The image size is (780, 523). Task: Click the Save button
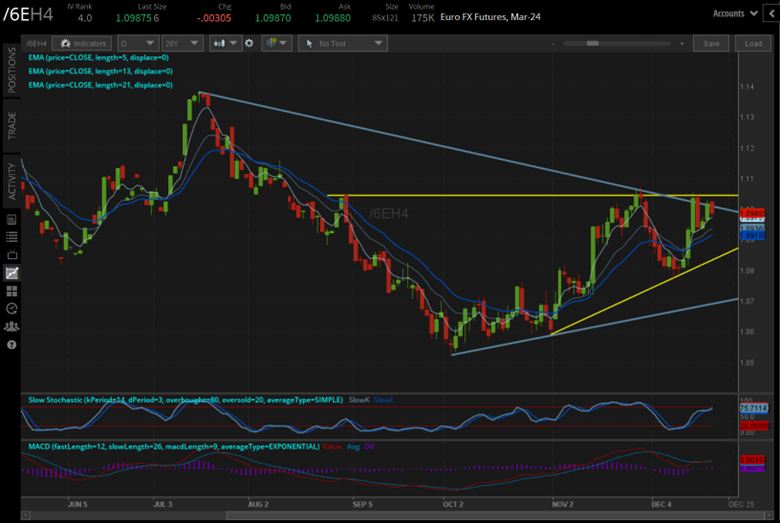click(711, 44)
